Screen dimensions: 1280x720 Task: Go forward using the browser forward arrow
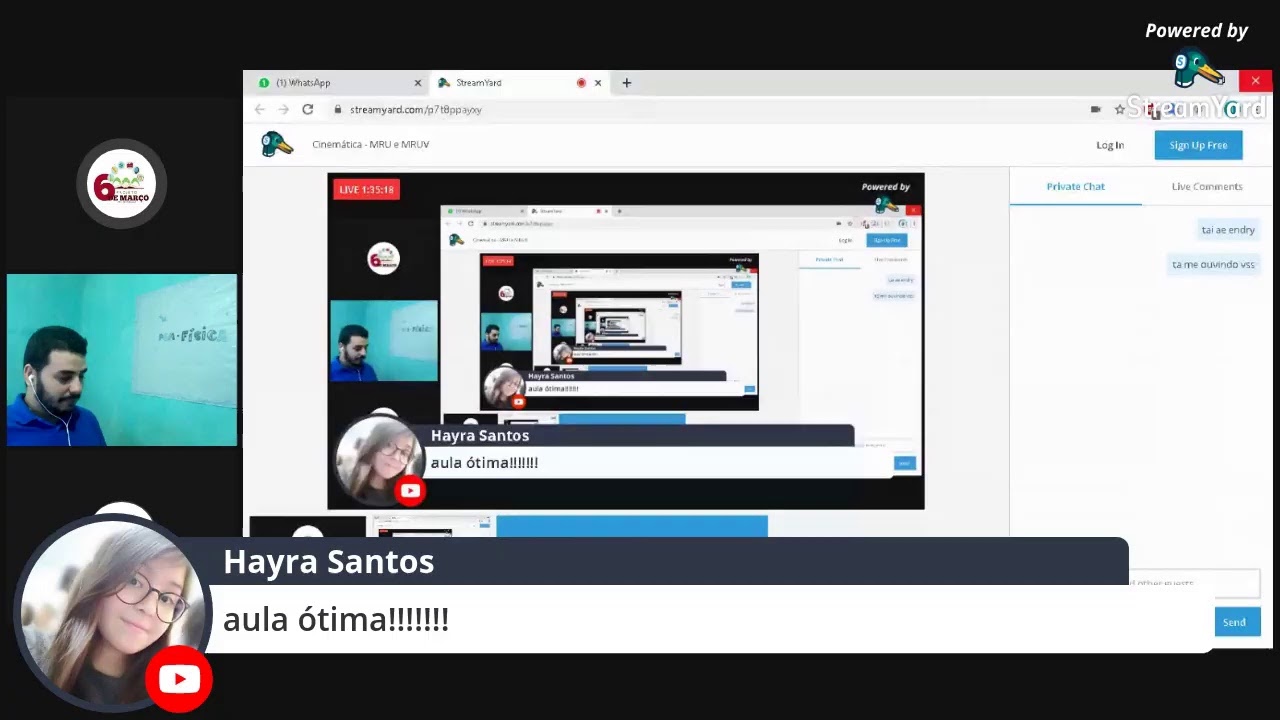(x=284, y=109)
